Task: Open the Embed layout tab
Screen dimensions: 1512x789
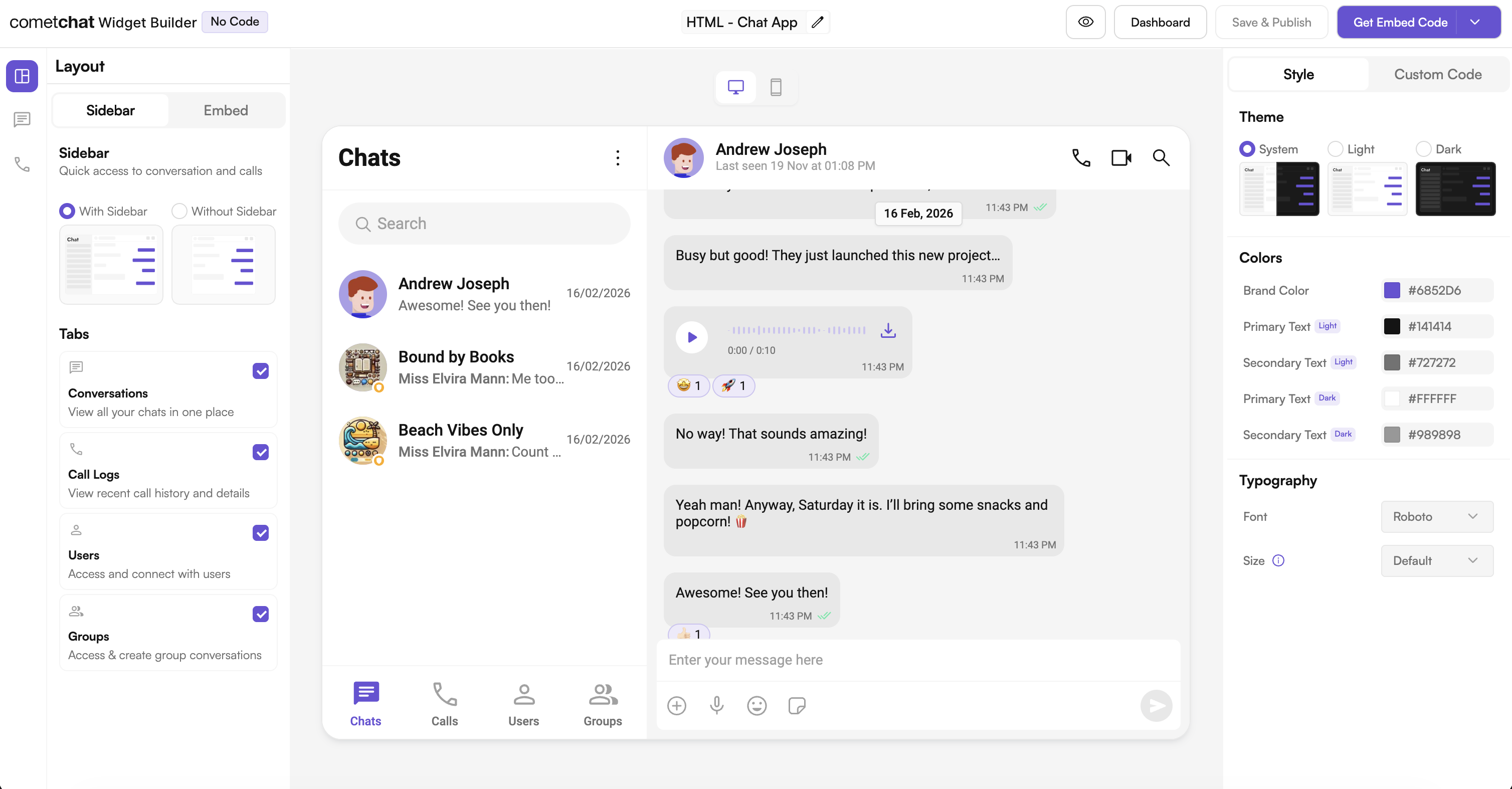Action: tap(226, 110)
